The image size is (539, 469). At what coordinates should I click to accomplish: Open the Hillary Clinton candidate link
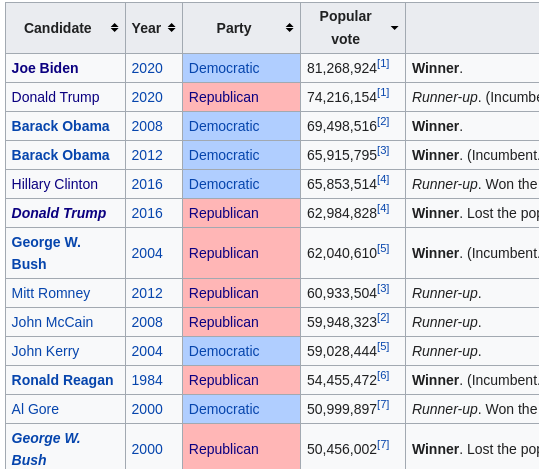click(55, 184)
